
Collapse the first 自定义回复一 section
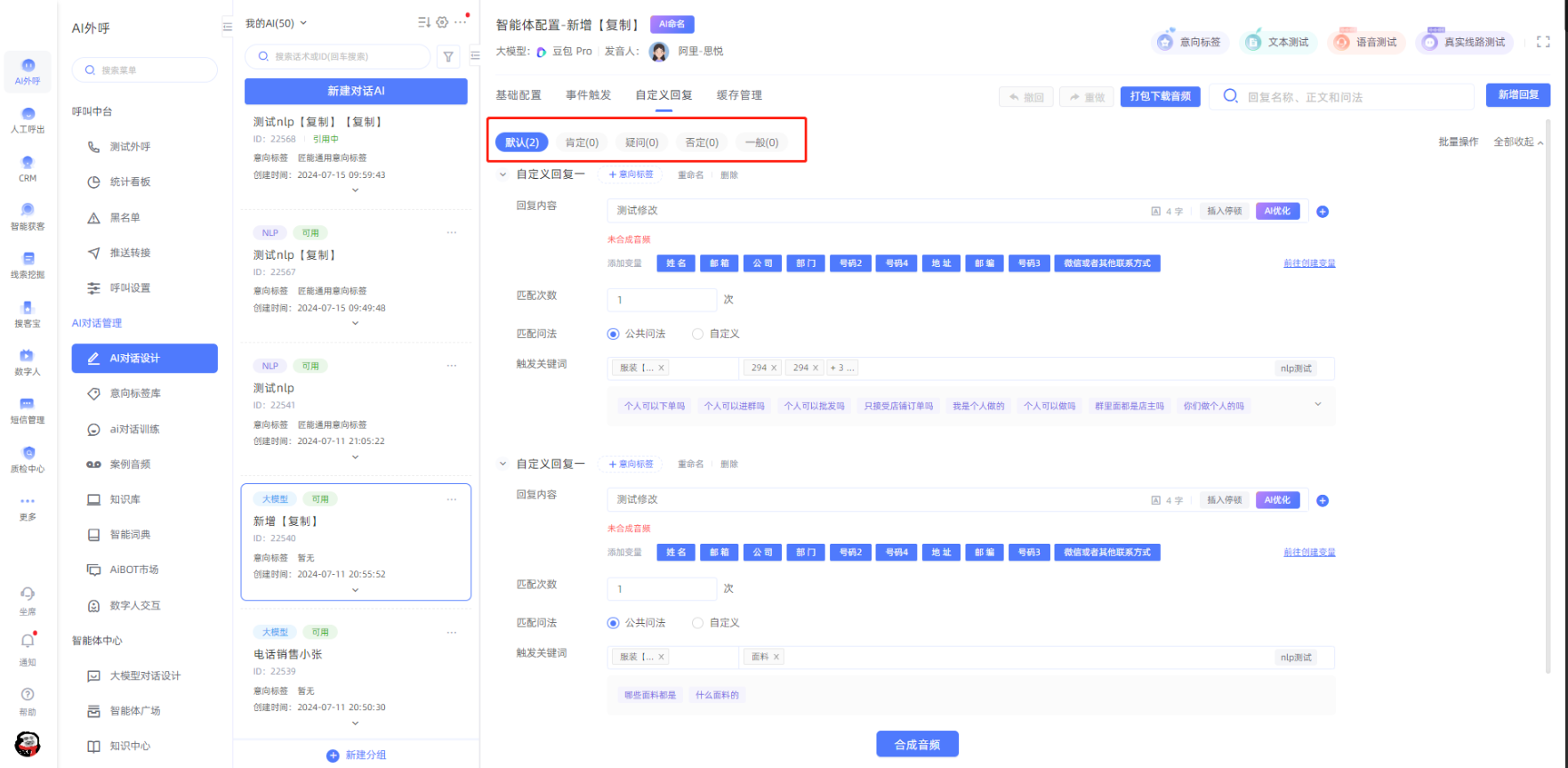tap(503, 174)
